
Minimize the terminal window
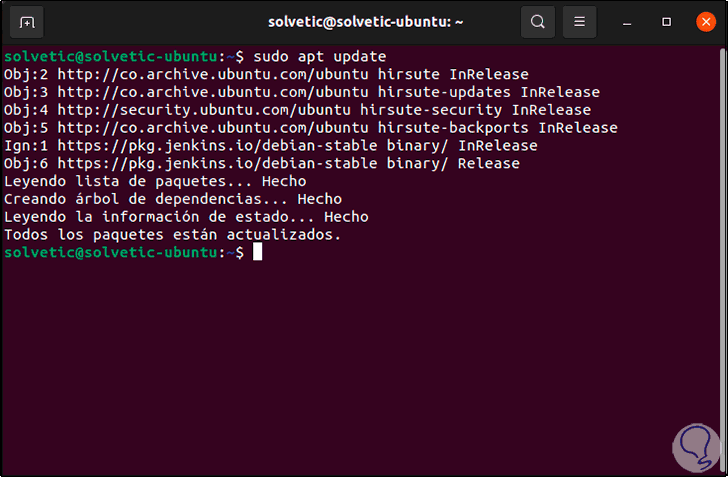pos(627,22)
